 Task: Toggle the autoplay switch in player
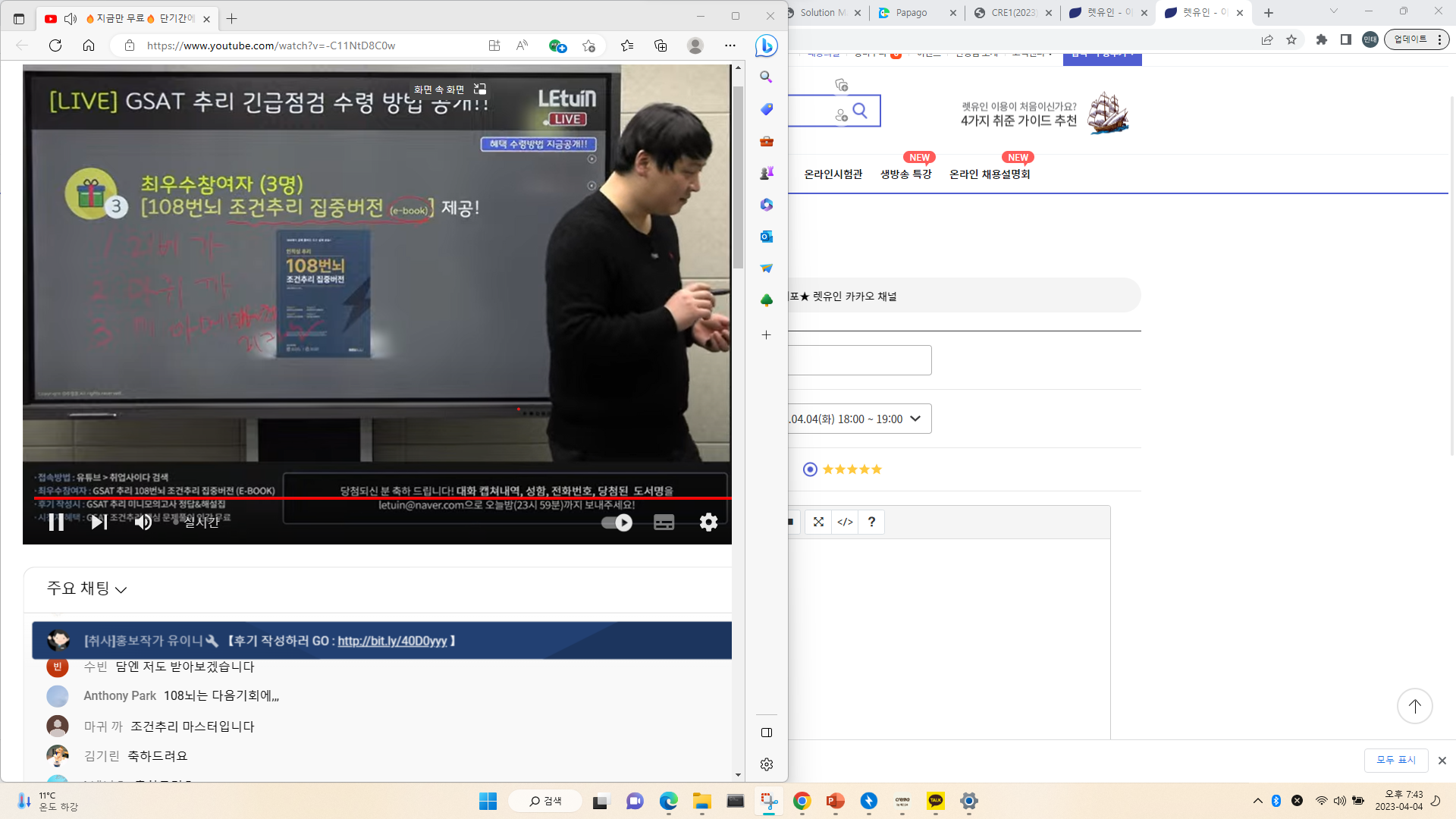coord(617,522)
